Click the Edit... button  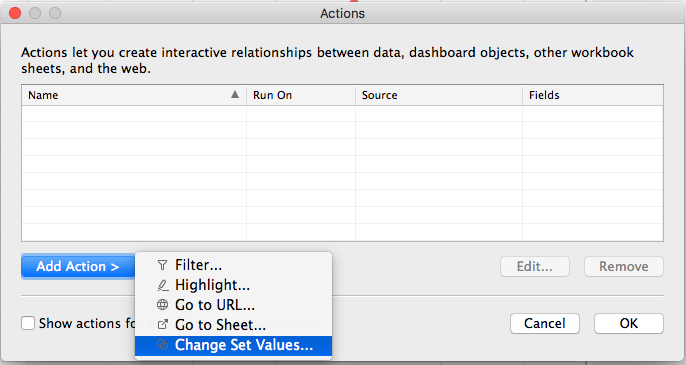[535, 267]
